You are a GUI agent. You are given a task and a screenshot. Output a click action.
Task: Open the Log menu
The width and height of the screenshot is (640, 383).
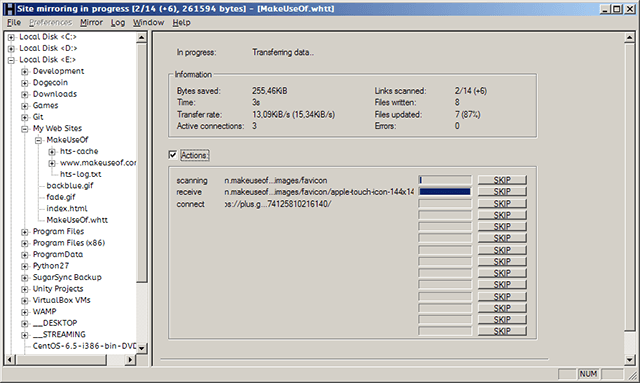coord(118,22)
